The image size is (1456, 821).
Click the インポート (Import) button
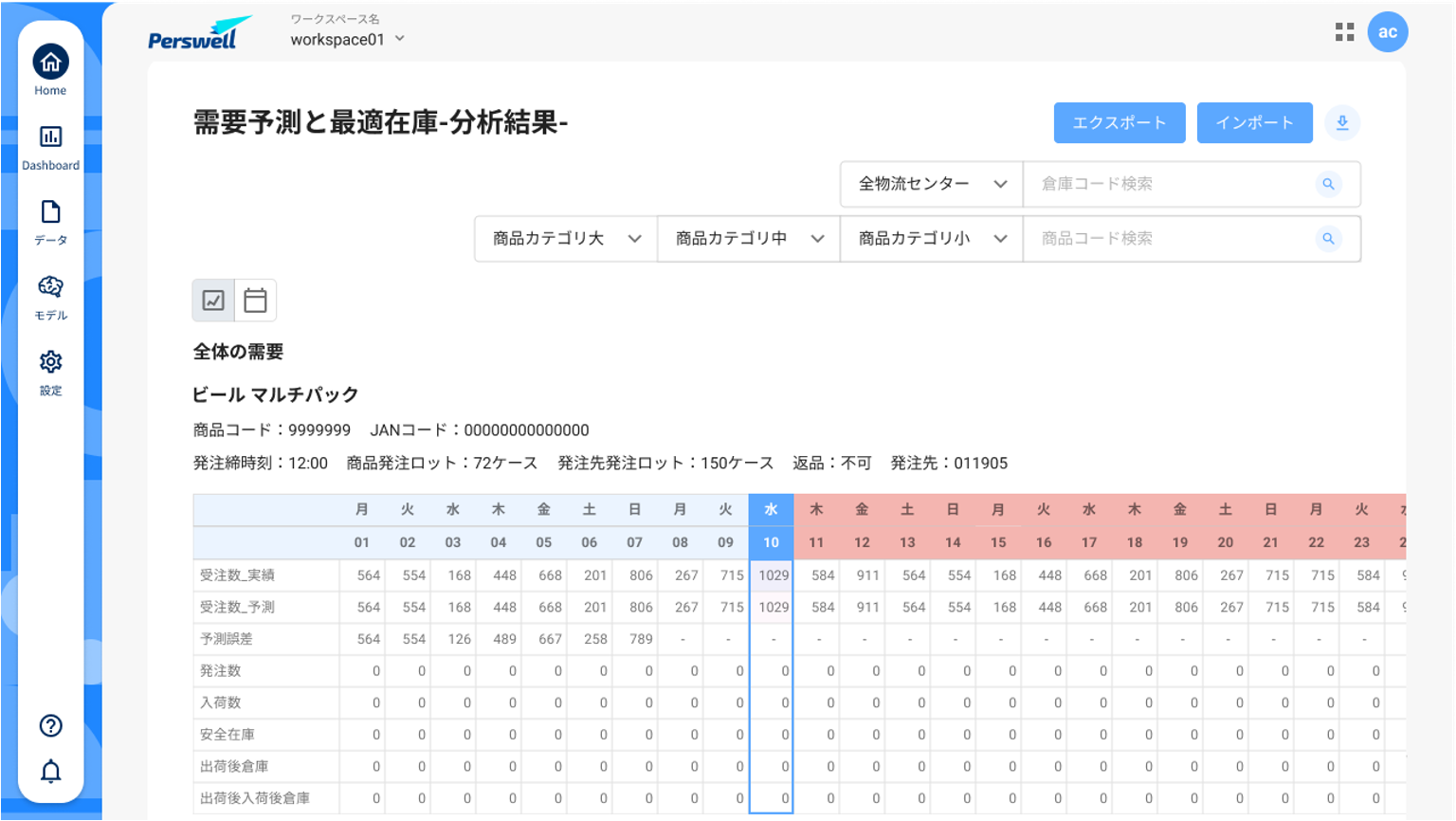coord(1254,122)
